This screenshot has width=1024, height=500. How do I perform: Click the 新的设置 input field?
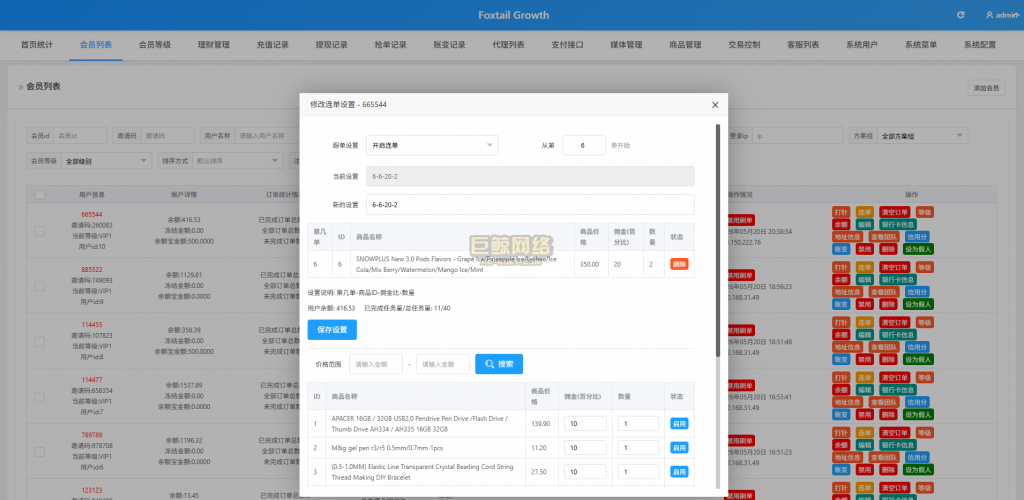click(x=530, y=204)
